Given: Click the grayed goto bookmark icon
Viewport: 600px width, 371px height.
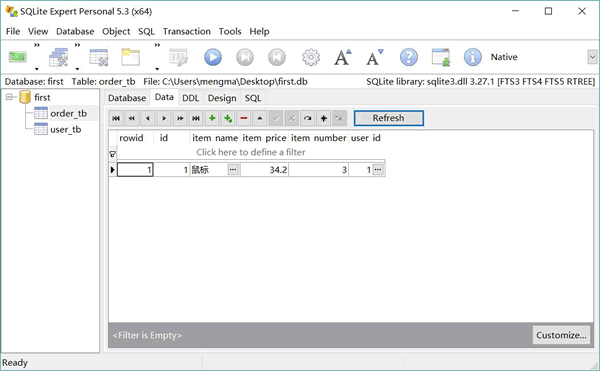Looking at the screenshot, I should coord(339,118).
